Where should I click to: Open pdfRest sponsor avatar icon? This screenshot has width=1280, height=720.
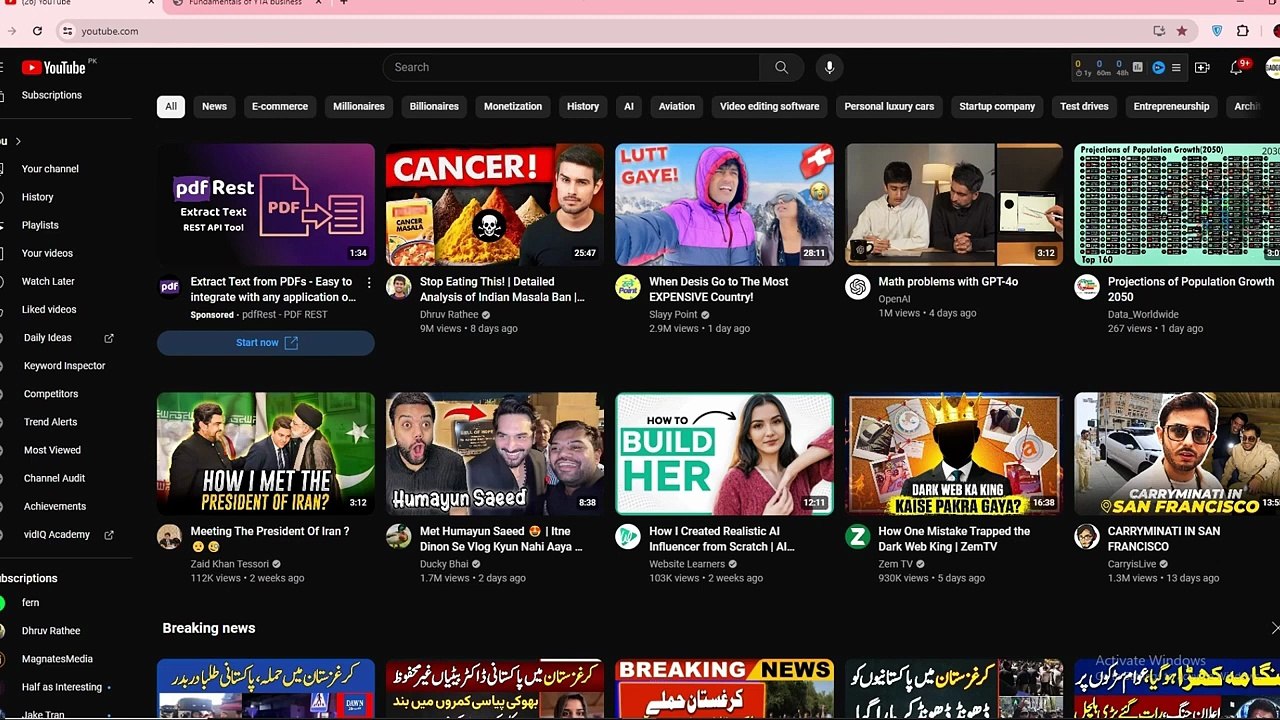pyautogui.click(x=170, y=287)
